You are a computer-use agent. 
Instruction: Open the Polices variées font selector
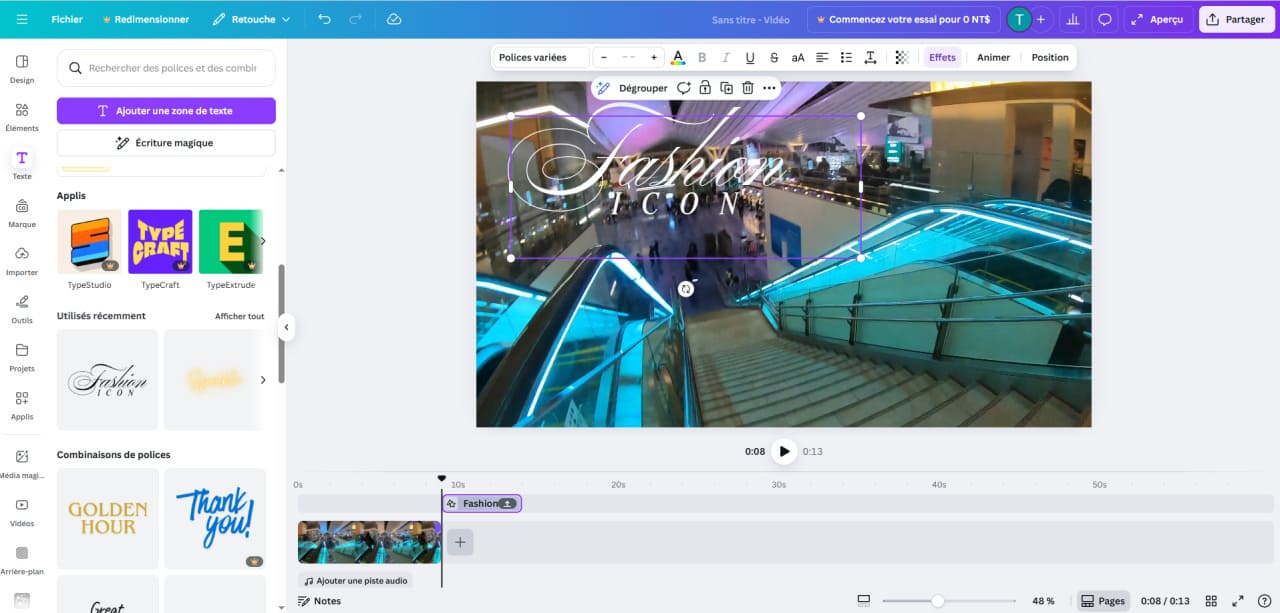[x=539, y=57]
